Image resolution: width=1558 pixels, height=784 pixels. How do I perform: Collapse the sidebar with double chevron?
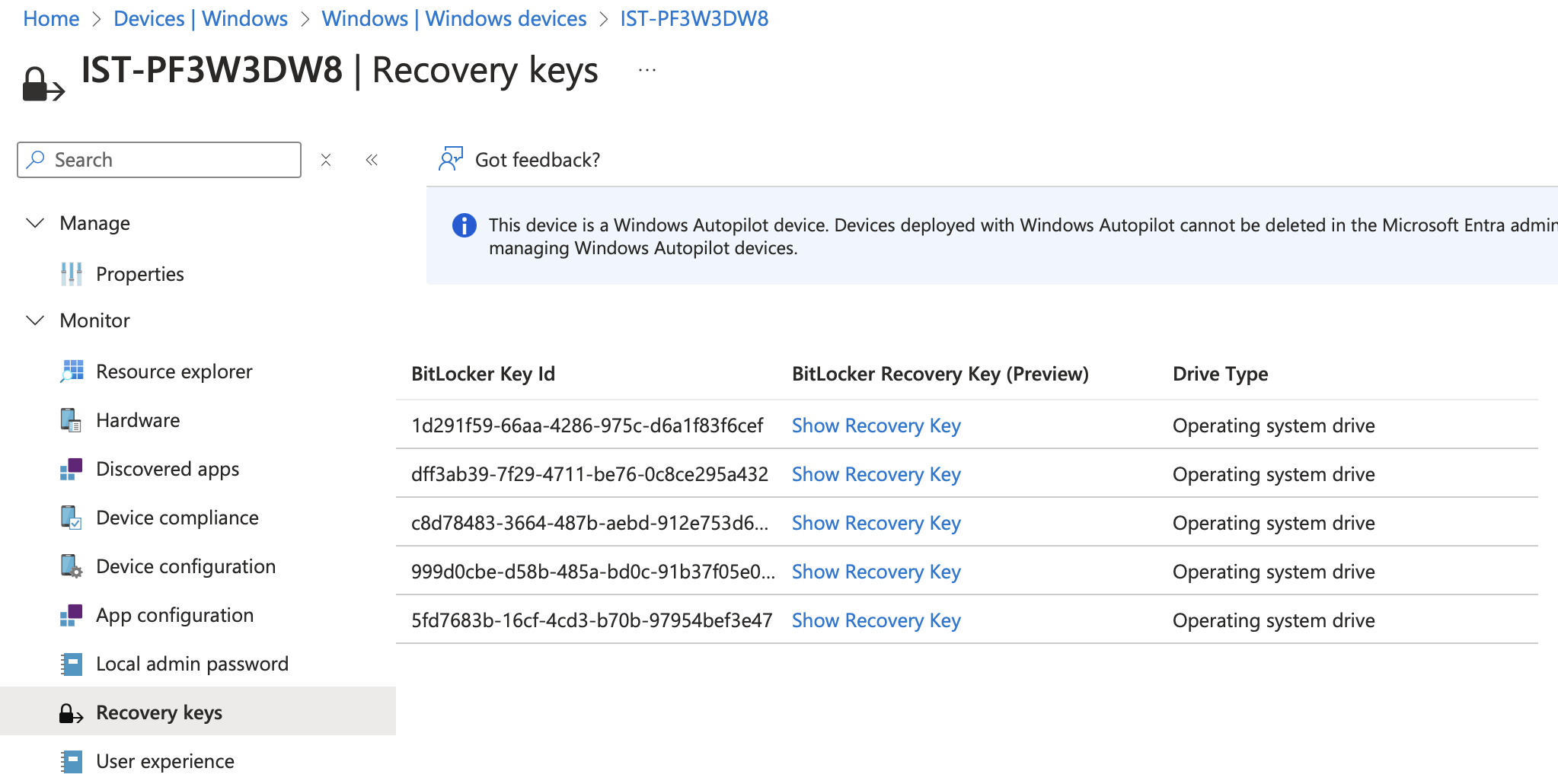click(x=372, y=160)
